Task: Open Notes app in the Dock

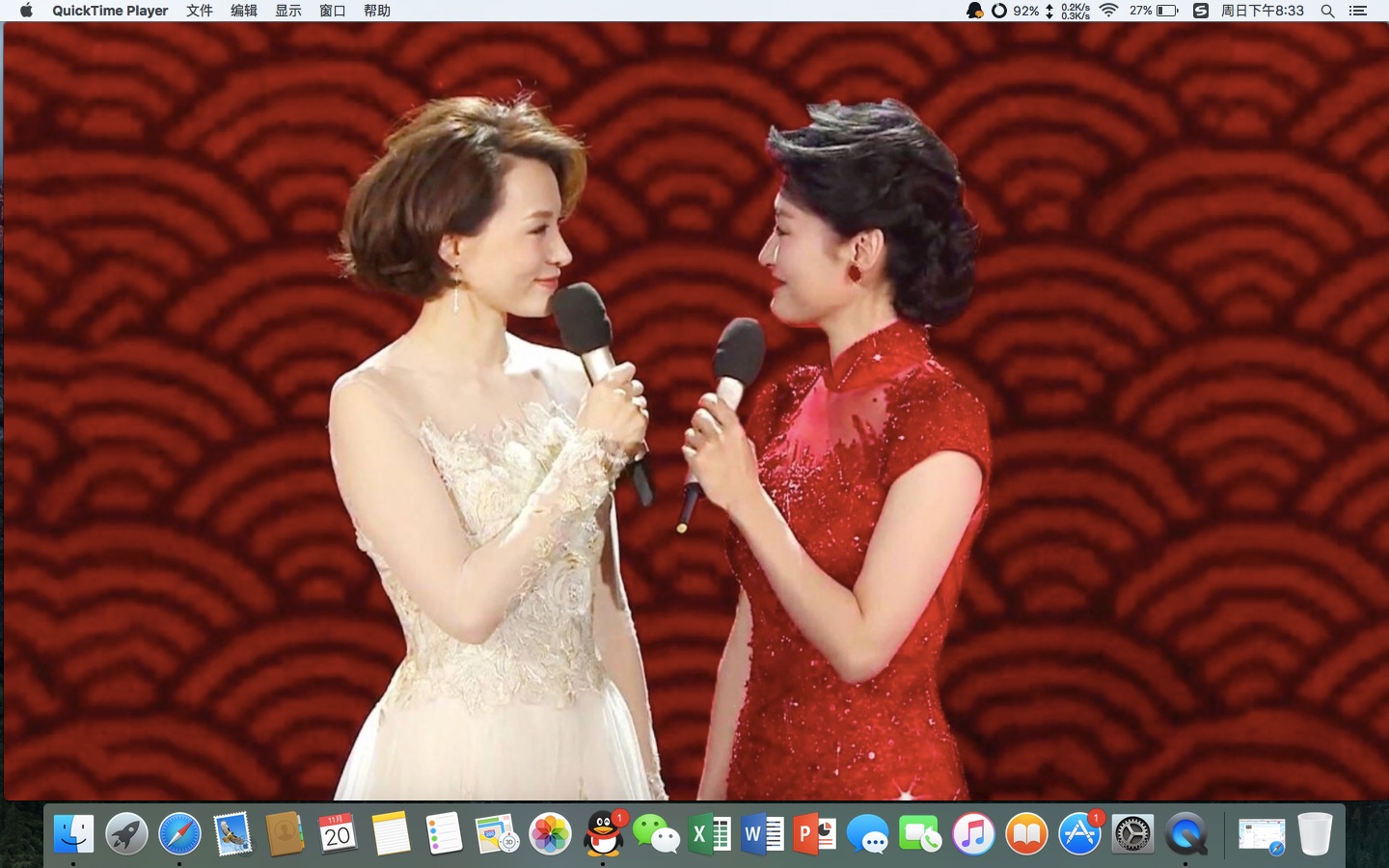Action: pyautogui.click(x=391, y=833)
